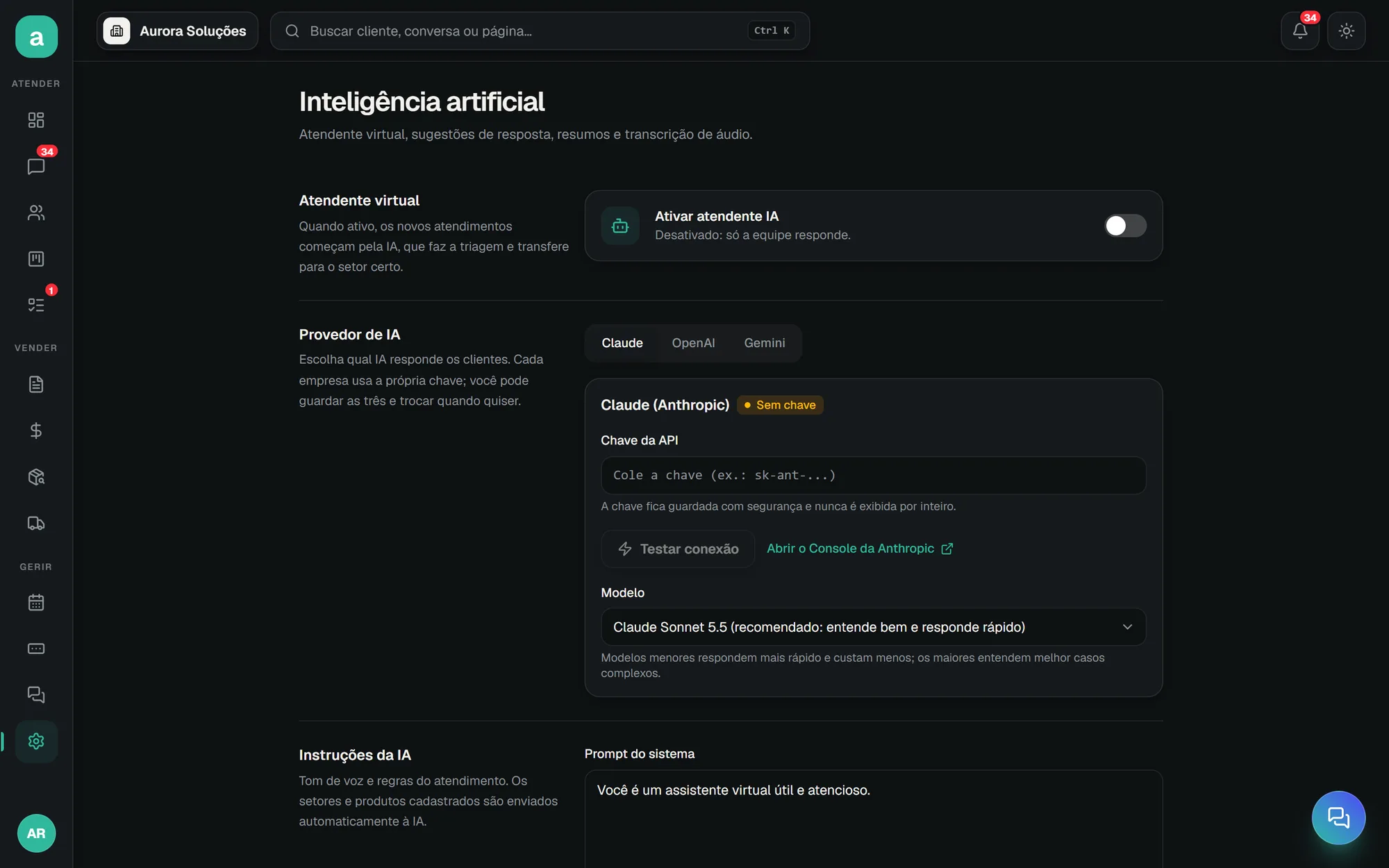This screenshot has height=868, width=1389.
Task: Click the 'Sem chave' status badge
Action: coord(780,405)
